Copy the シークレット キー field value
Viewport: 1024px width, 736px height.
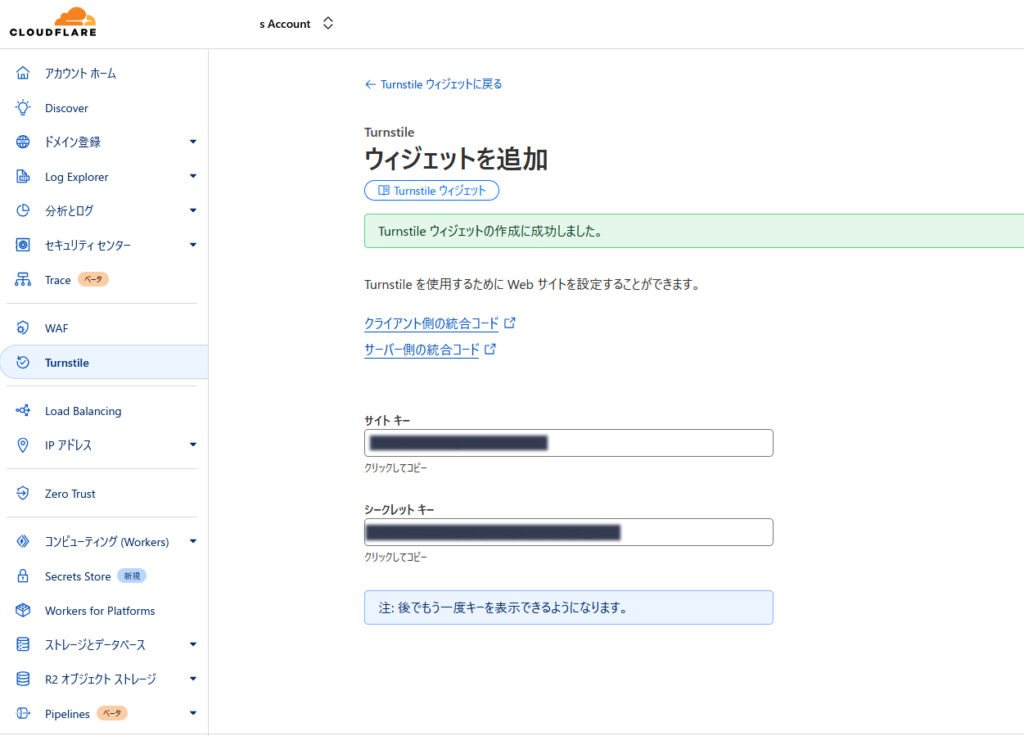[x=568, y=532]
